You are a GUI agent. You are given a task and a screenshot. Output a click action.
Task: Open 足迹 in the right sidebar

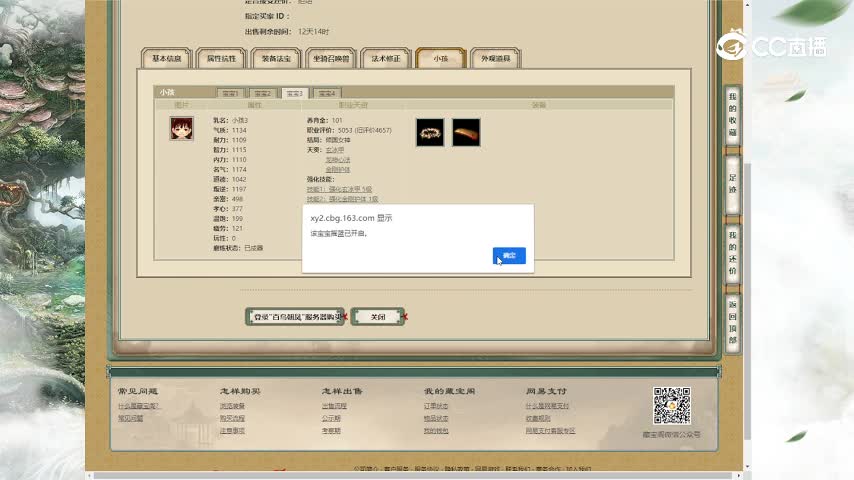pyautogui.click(x=733, y=184)
